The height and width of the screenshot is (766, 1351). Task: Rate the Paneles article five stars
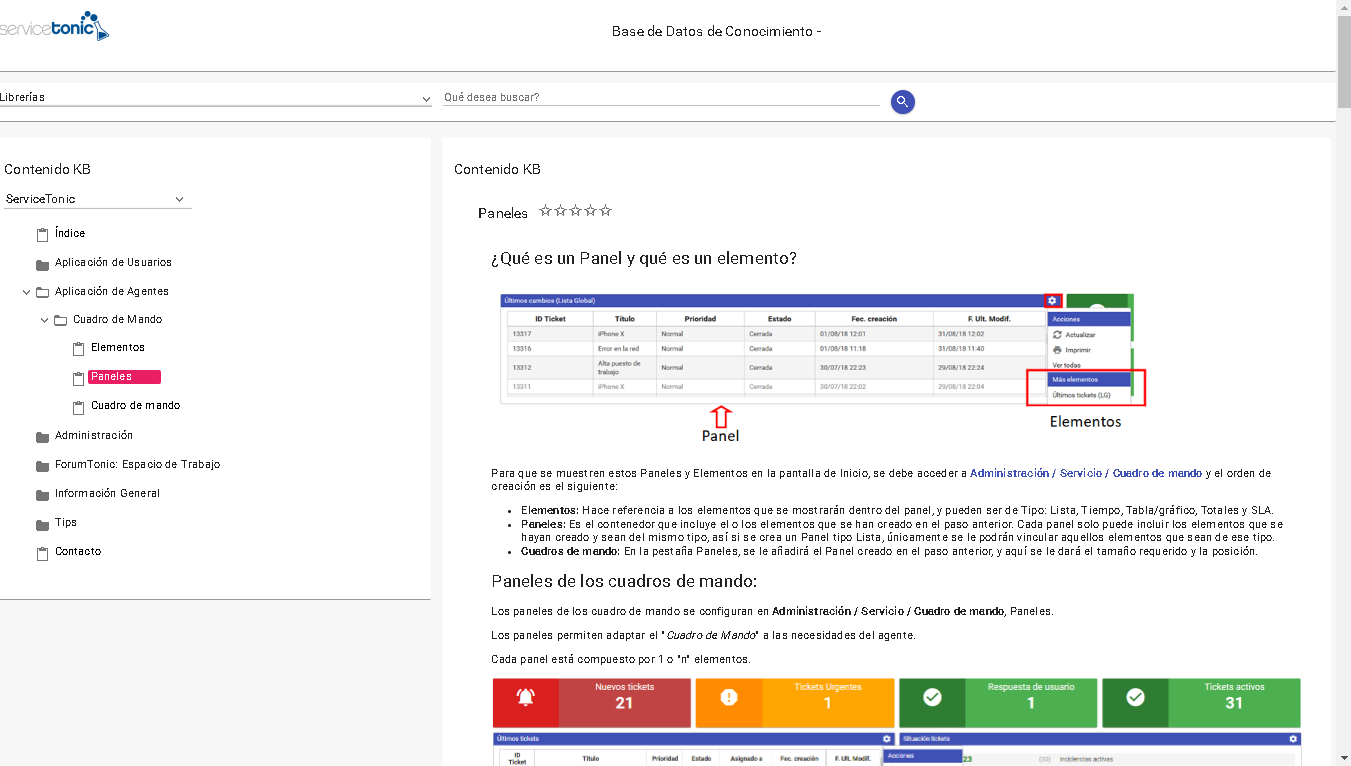[605, 210]
